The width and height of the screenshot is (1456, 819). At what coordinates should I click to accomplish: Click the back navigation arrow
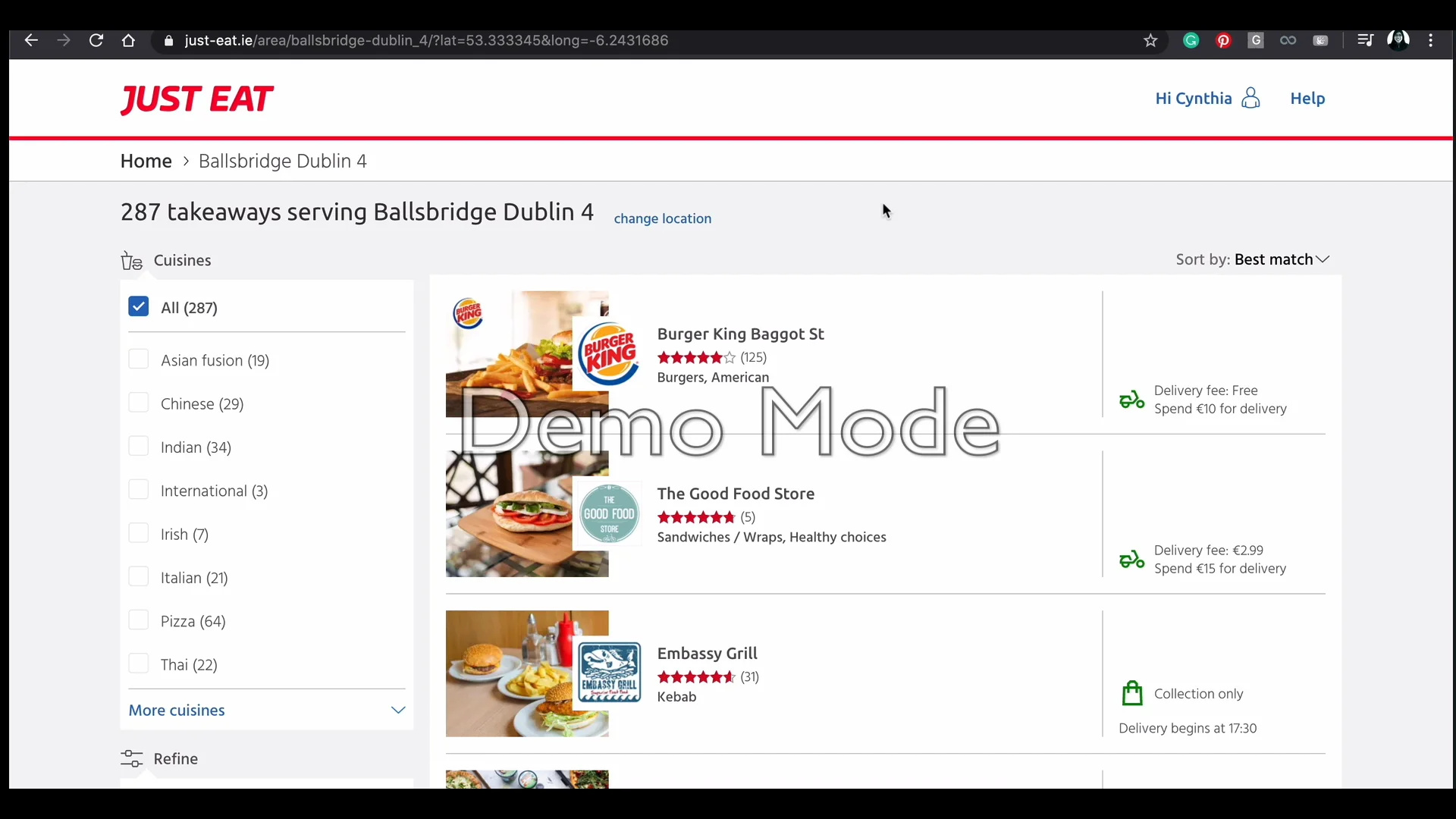[32, 40]
